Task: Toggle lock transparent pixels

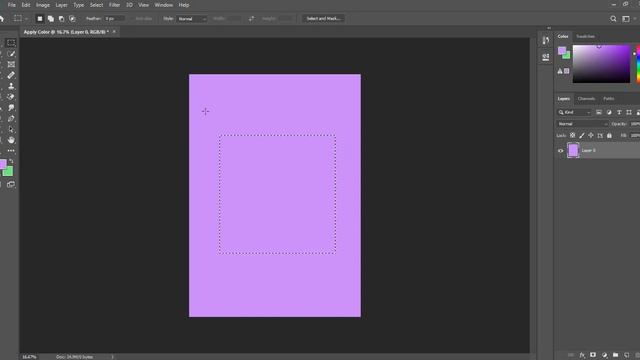Action: point(573,135)
